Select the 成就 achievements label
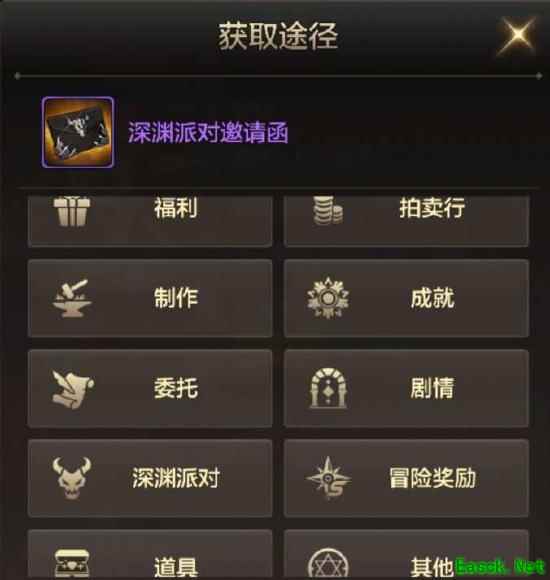The image size is (550, 580). (x=432, y=298)
